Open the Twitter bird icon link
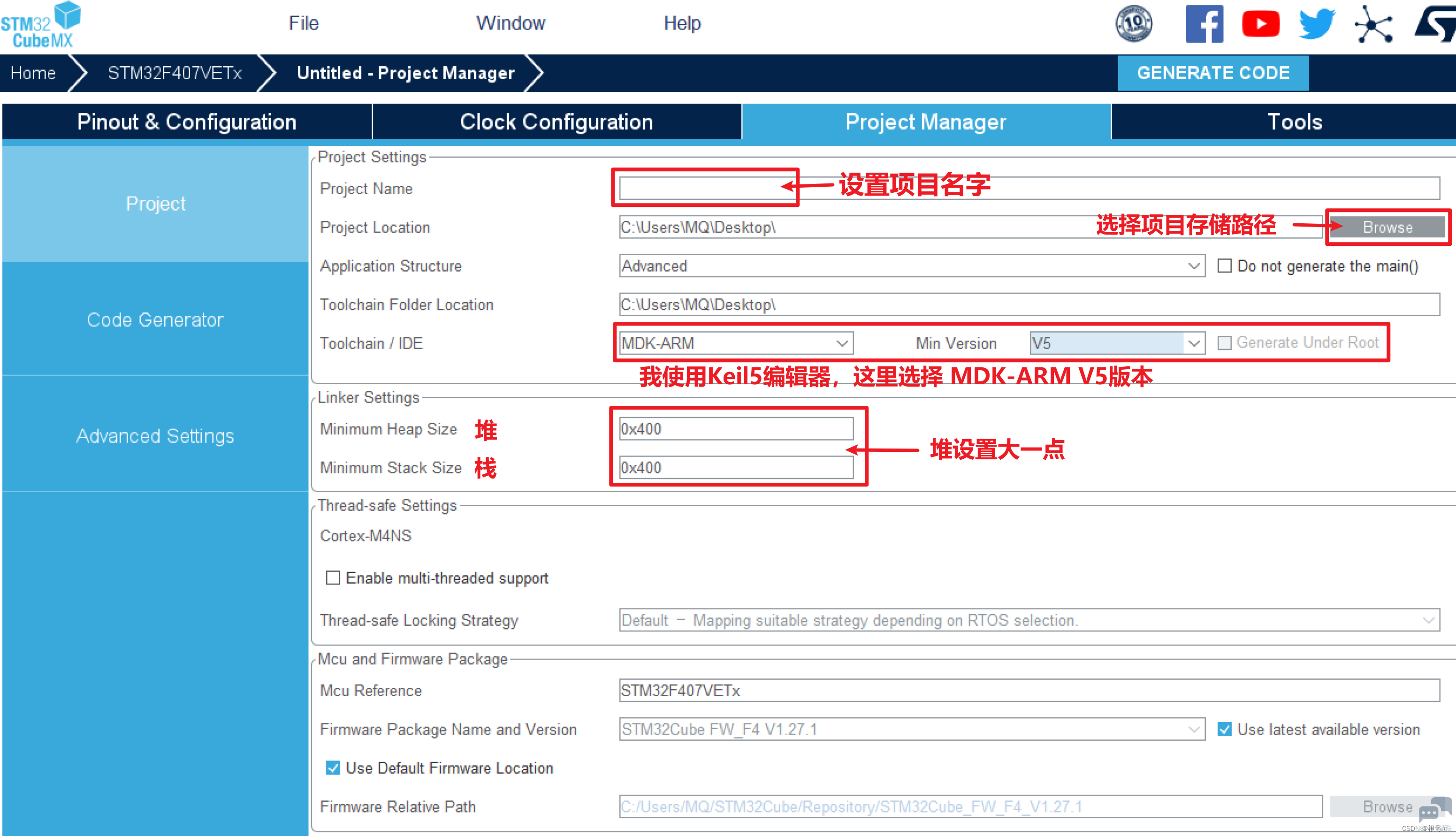Image resolution: width=1456 pixels, height=836 pixels. pos(1317,23)
